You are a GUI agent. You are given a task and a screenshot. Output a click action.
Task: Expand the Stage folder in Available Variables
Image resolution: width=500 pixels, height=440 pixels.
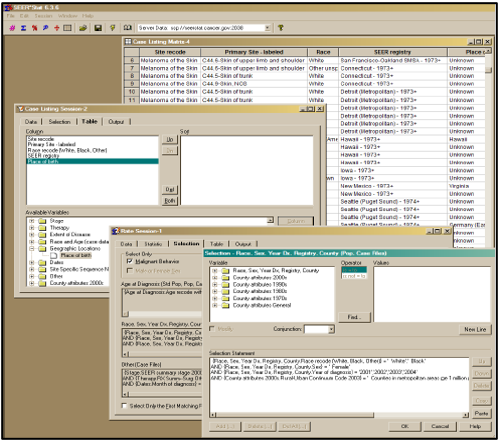pyautogui.click(x=31, y=221)
